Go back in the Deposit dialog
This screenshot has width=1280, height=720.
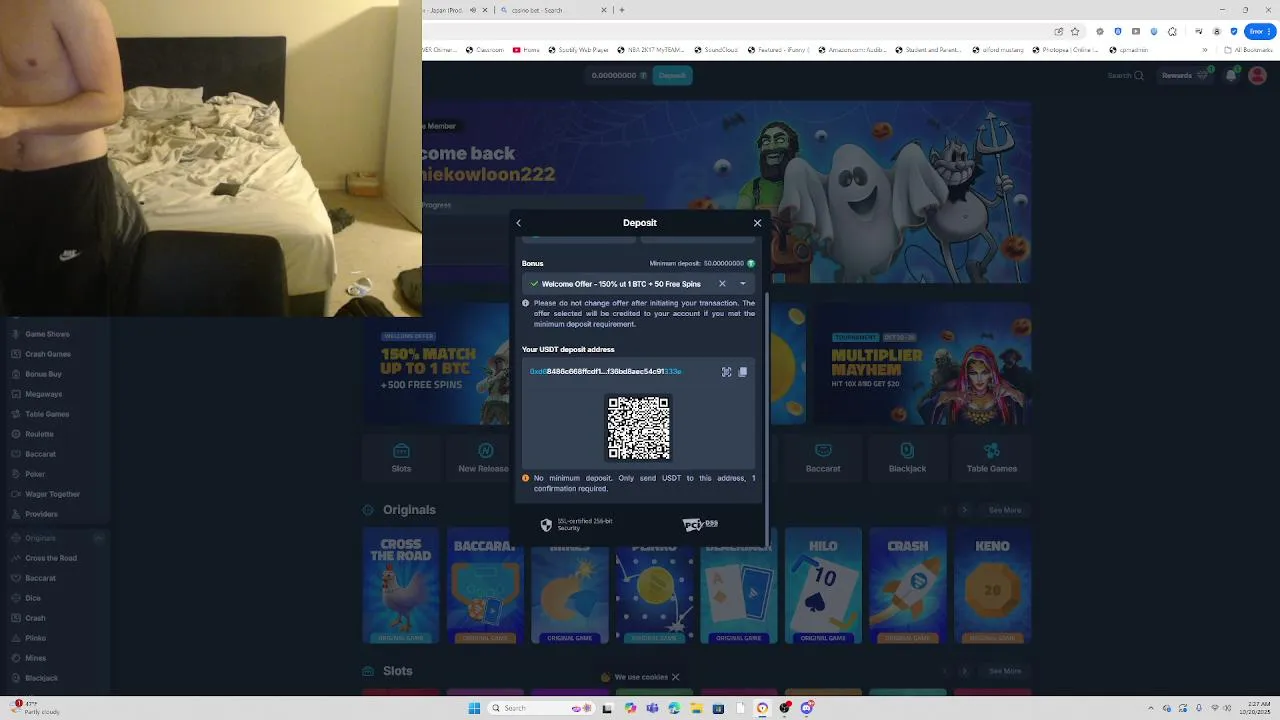click(518, 223)
